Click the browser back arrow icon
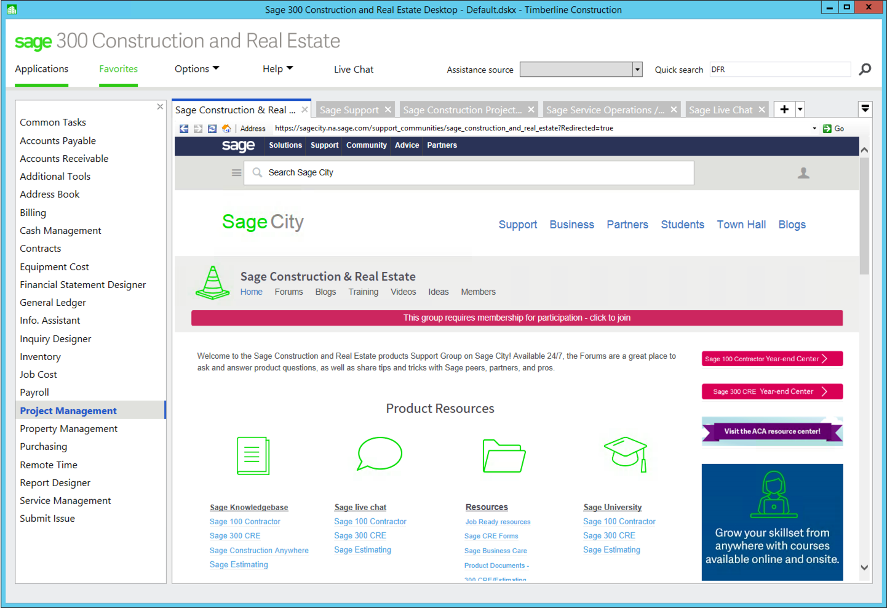Image resolution: width=888 pixels, height=608 pixels. point(184,129)
